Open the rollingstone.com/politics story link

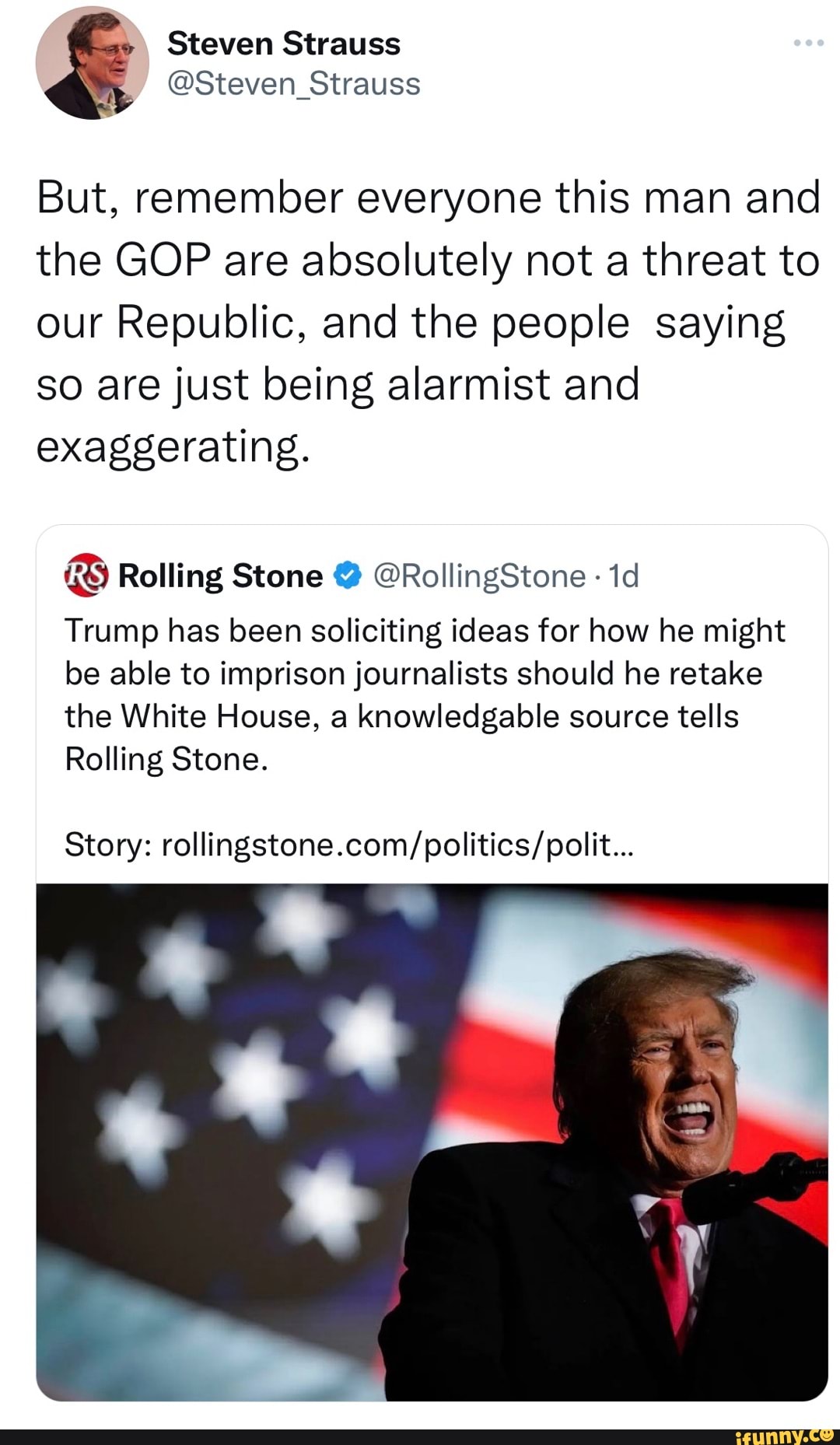point(397,844)
